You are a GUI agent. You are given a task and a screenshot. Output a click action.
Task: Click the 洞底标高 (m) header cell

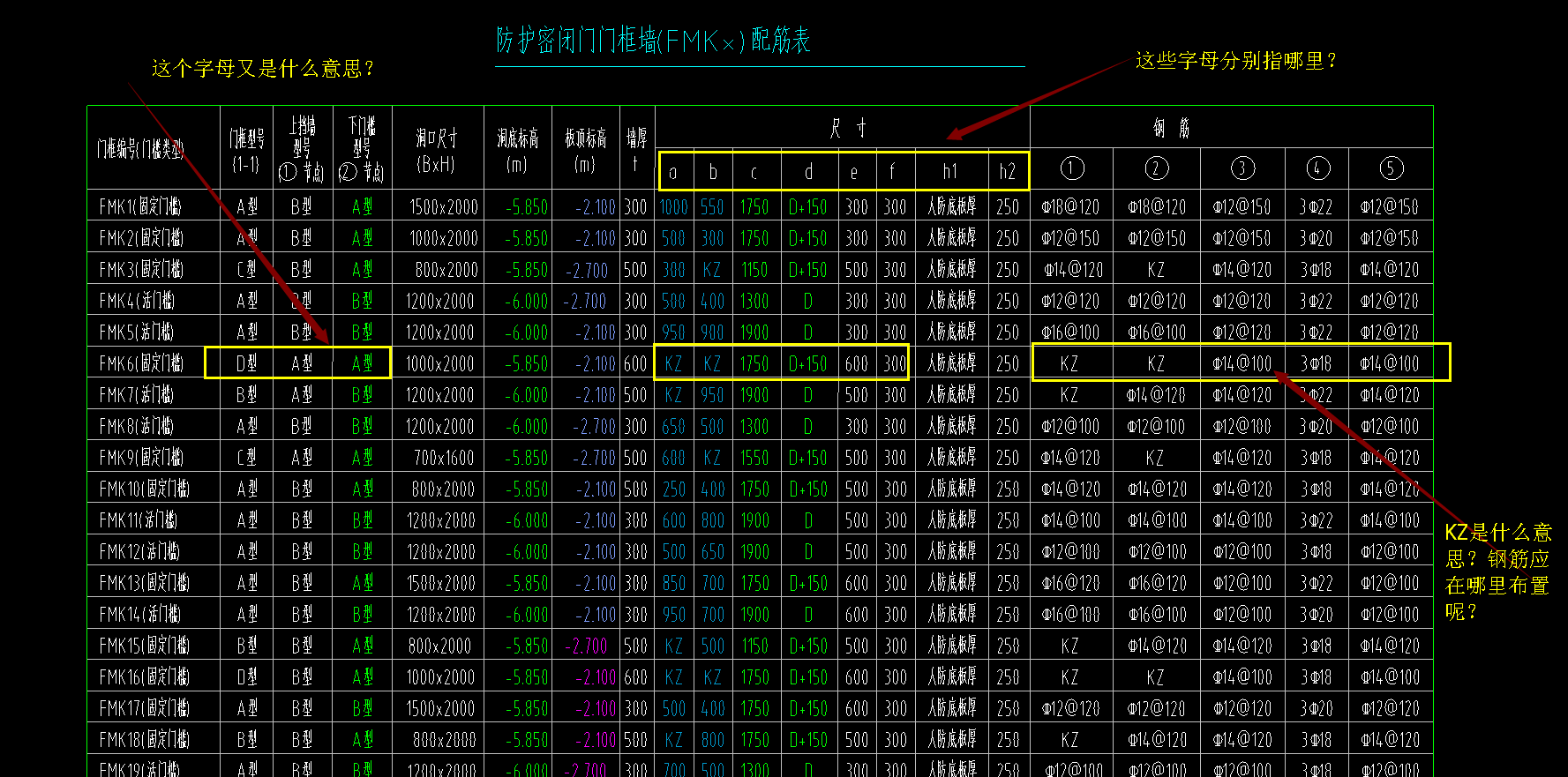[x=517, y=150]
